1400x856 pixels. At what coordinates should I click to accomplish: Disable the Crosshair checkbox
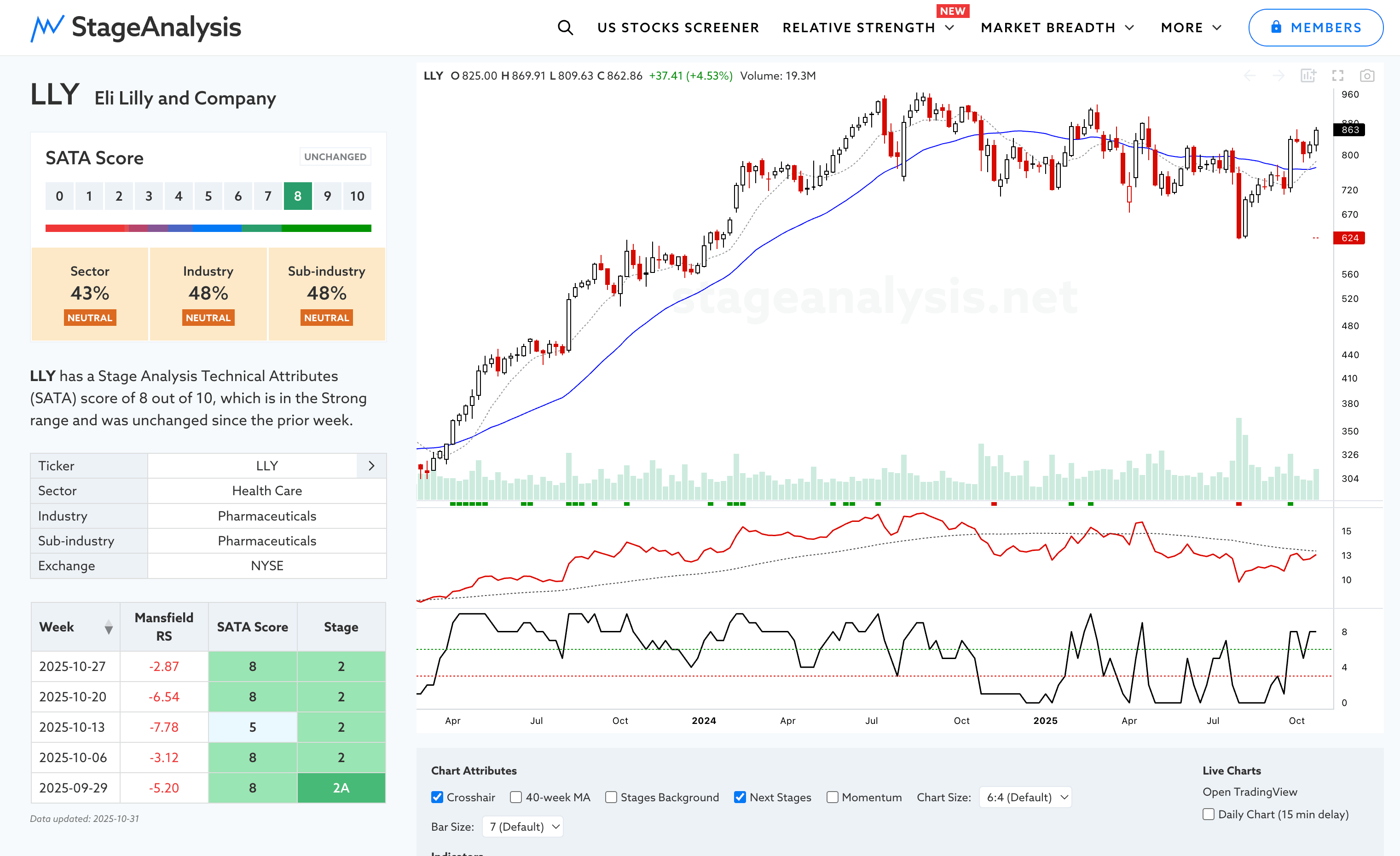pyautogui.click(x=437, y=797)
